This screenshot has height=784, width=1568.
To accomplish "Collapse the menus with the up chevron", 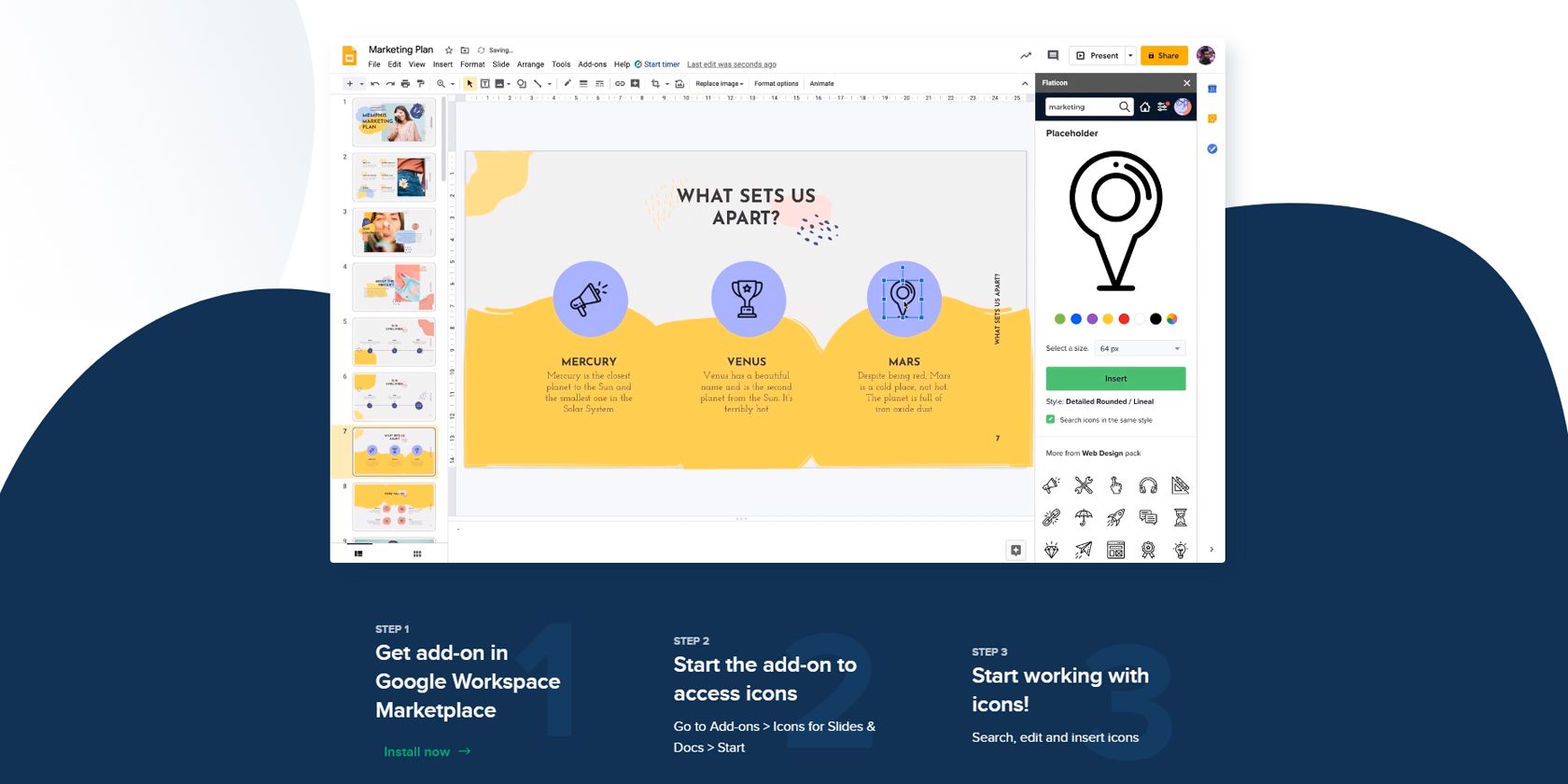I will [1025, 84].
